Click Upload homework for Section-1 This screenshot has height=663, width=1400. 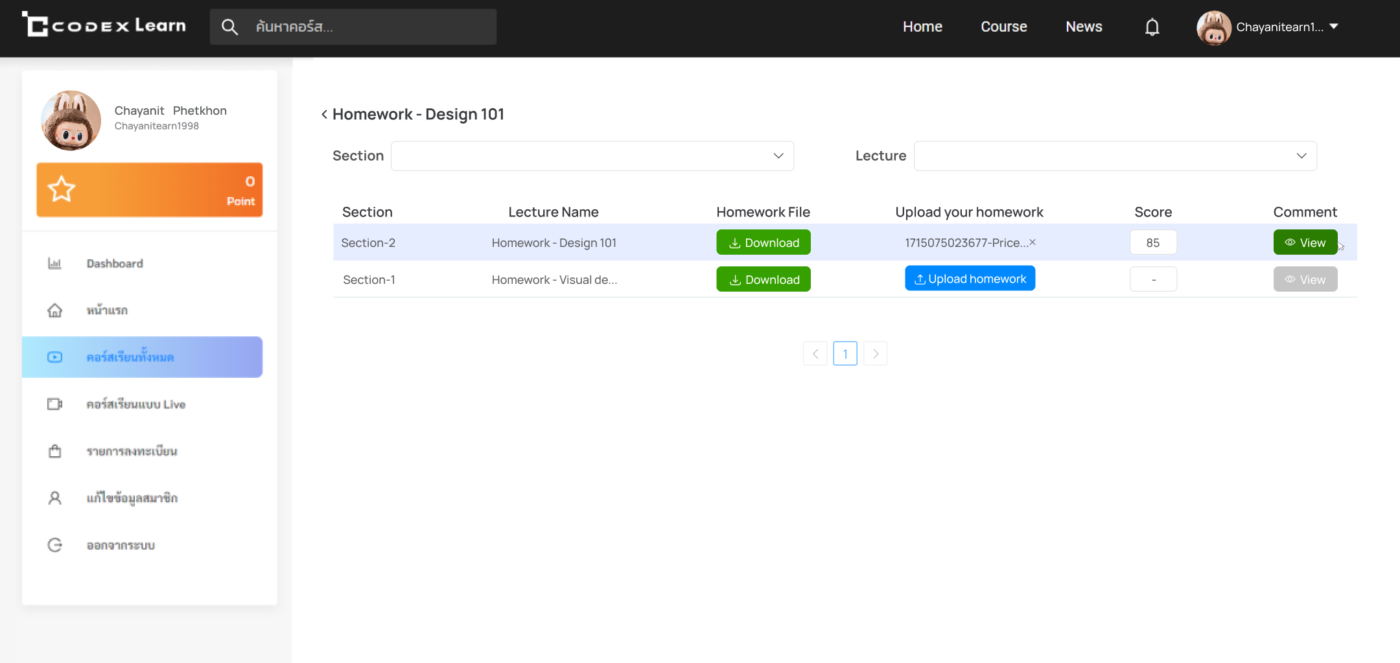tap(969, 279)
